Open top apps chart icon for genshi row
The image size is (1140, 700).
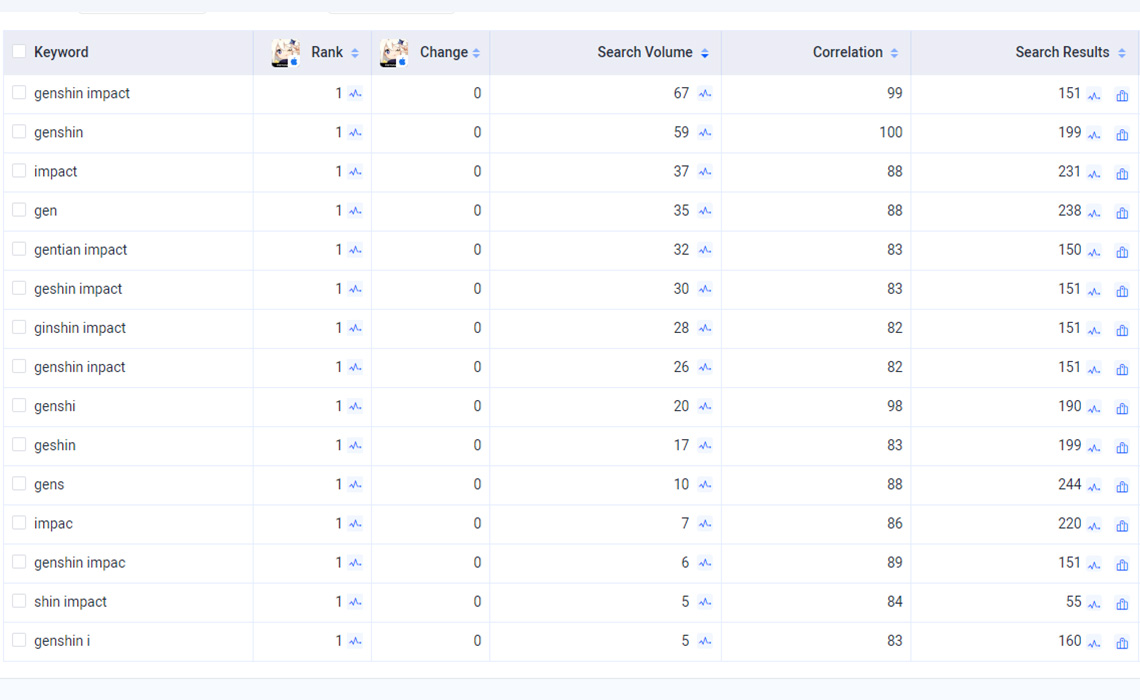pyautogui.click(x=1123, y=409)
